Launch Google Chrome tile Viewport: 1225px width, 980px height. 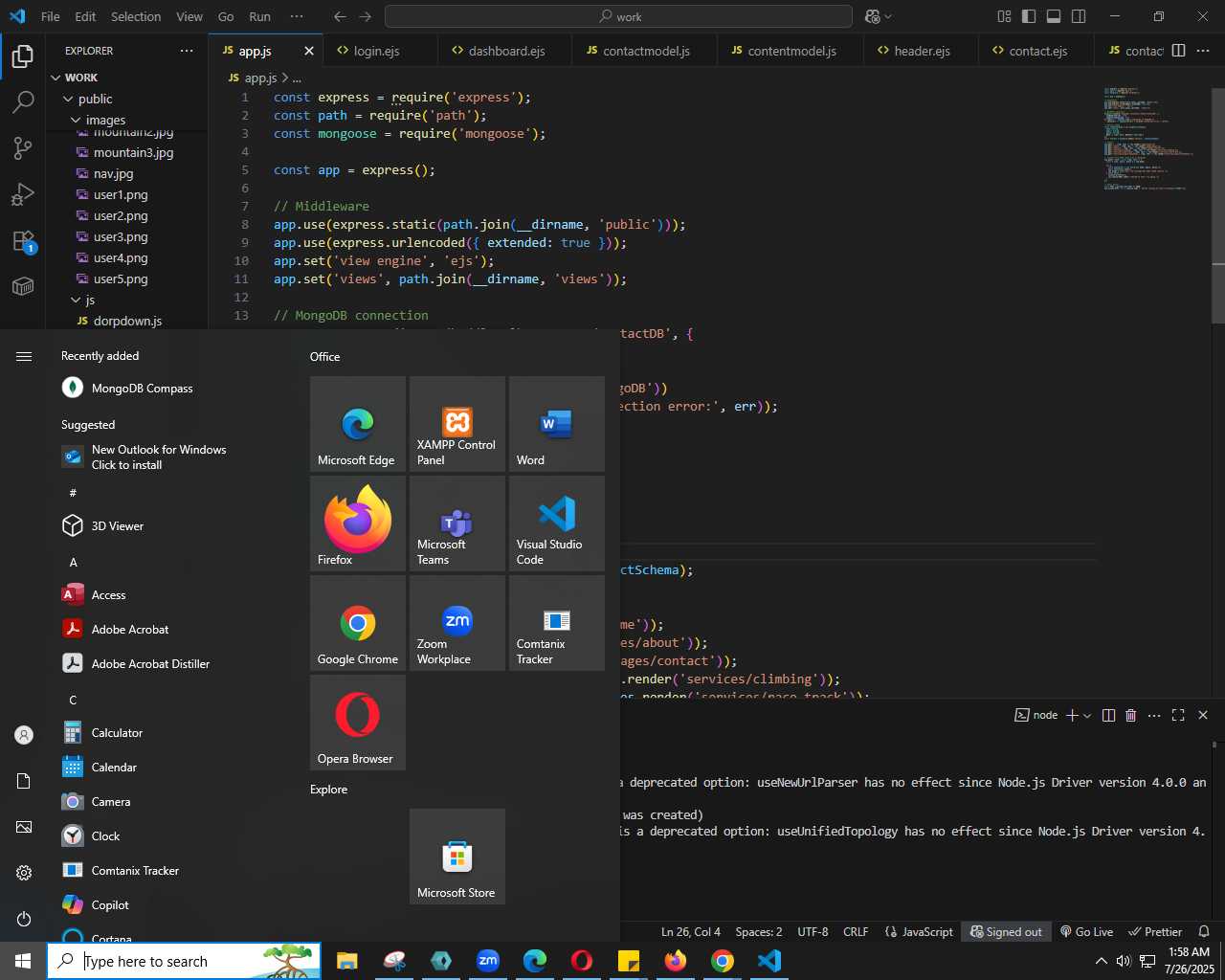pyautogui.click(x=358, y=623)
